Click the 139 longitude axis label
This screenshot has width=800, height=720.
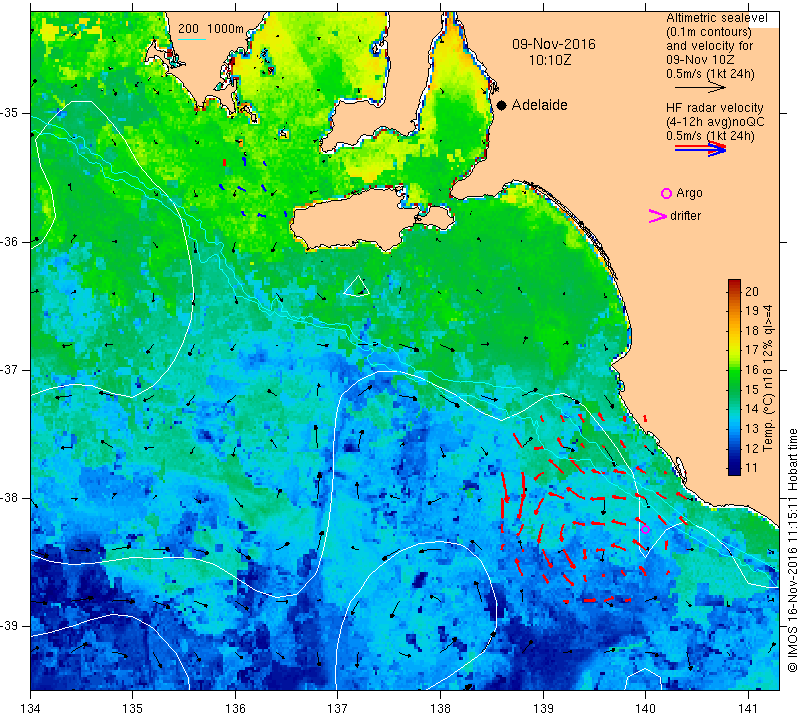(x=543, y=709)
